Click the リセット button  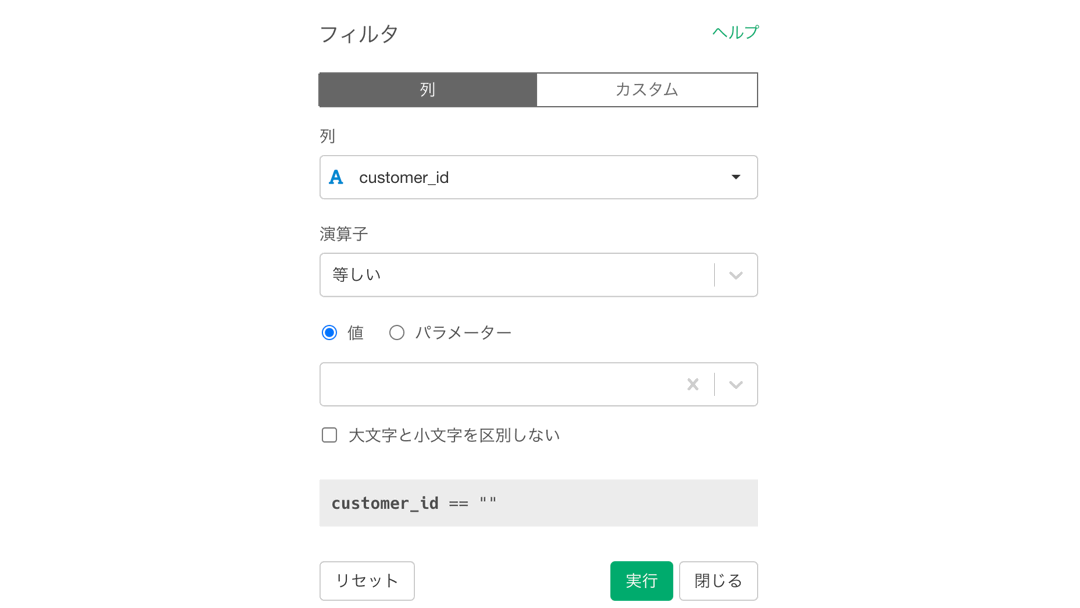pyautogui.click(x=367, y=581)
